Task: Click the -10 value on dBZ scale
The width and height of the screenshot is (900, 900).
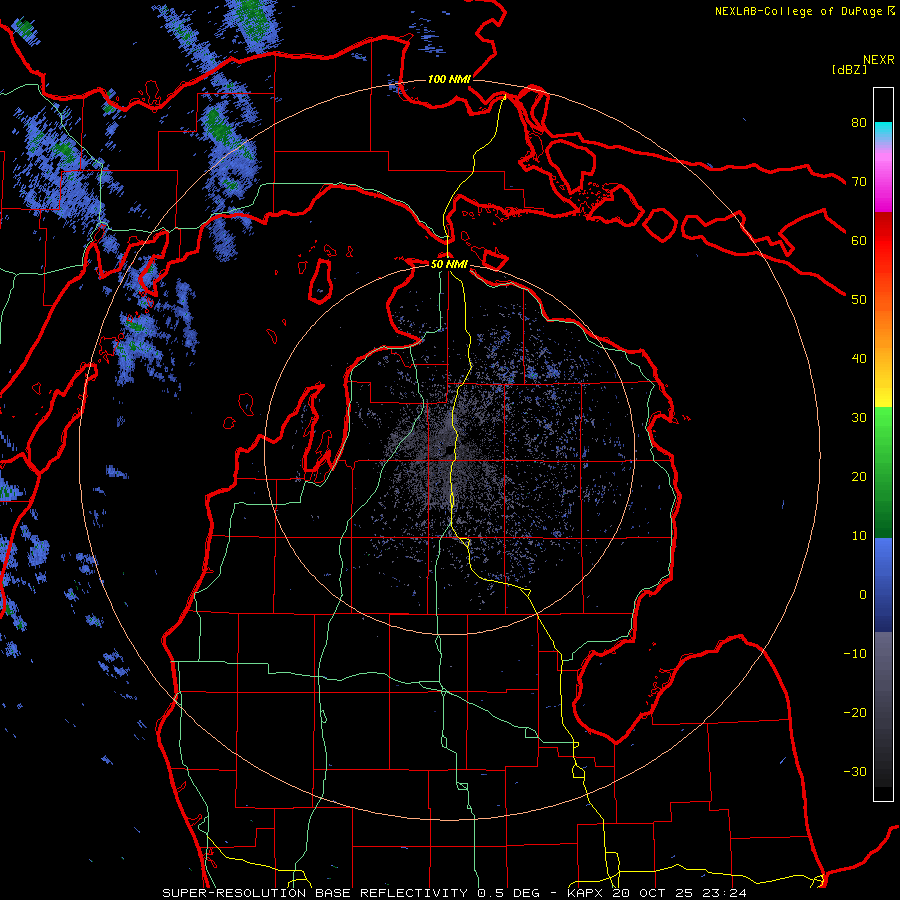Action: pyautogui.click(x=855, y=654)
